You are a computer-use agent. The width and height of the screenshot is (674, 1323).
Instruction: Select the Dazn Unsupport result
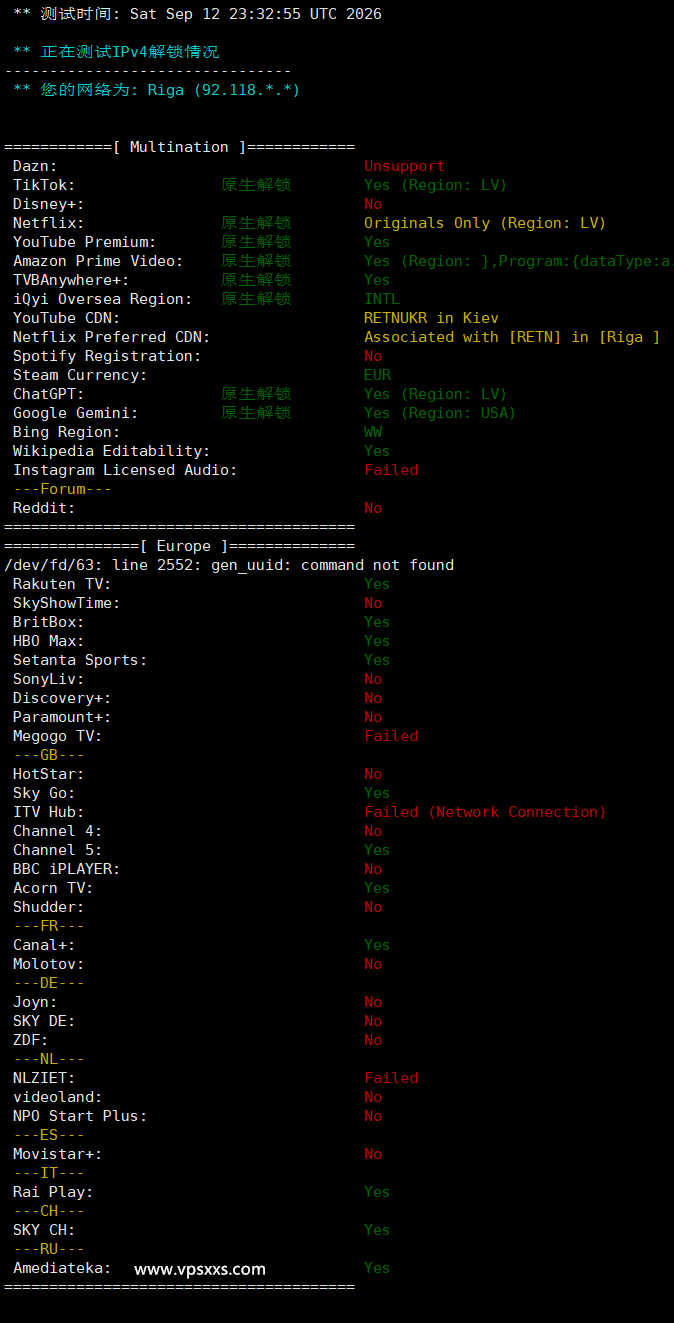point(404,166)
